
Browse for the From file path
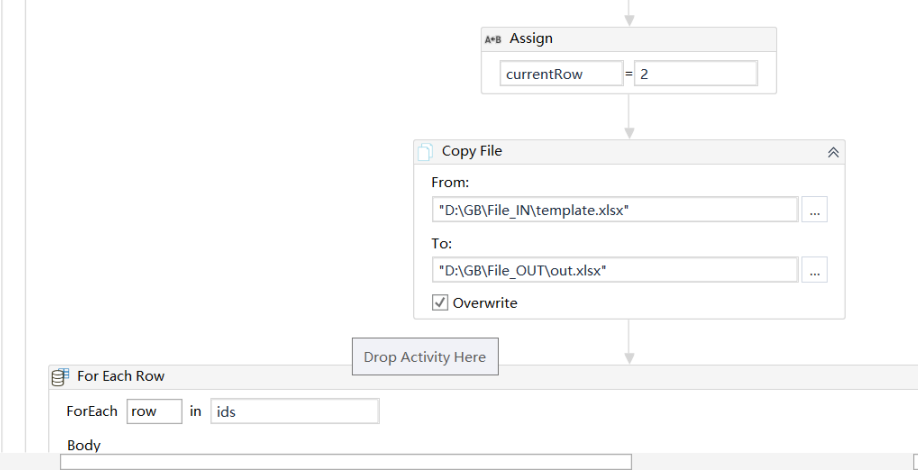point(814,210)
